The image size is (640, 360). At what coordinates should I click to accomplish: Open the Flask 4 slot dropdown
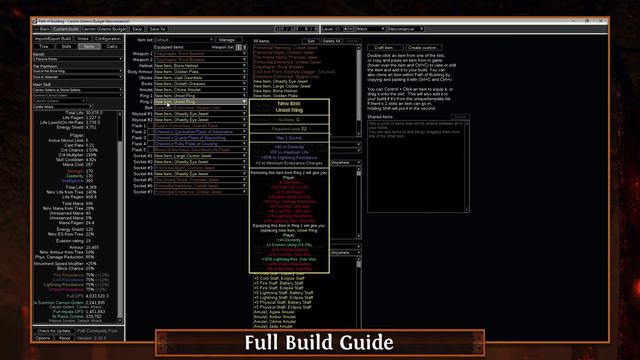click(x=200, y=144)
